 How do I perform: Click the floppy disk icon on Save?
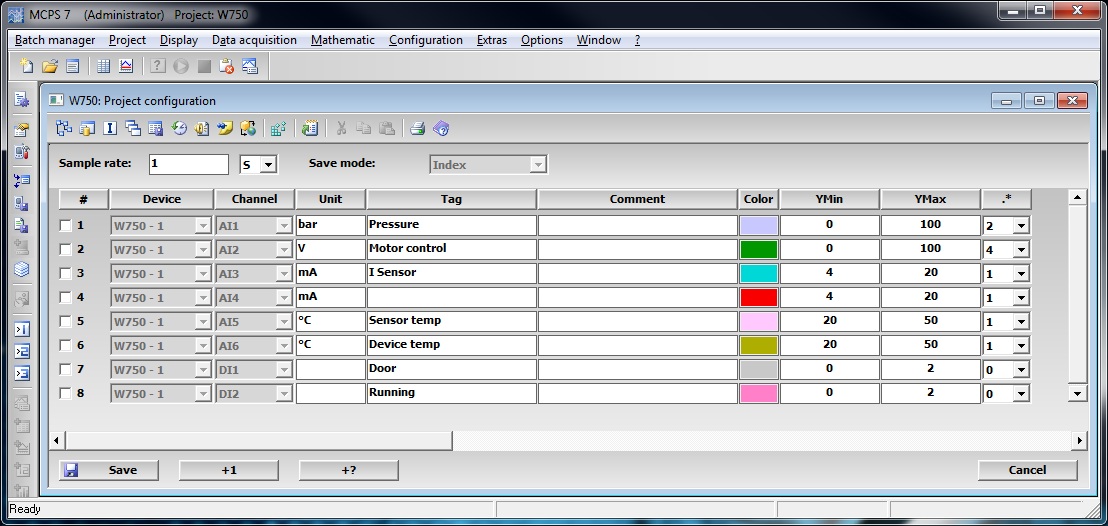point(71,470)
